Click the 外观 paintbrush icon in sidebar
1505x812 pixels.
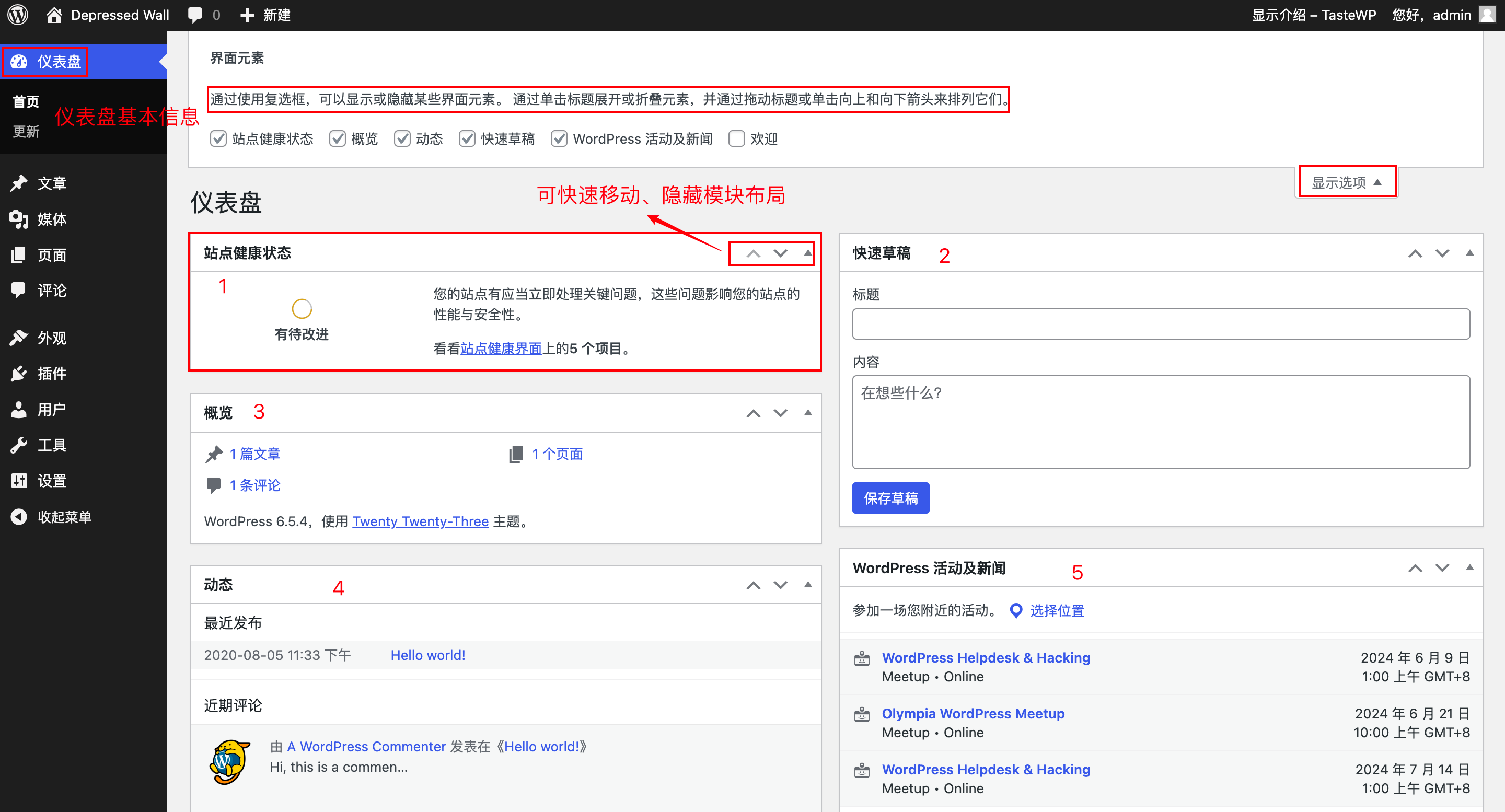click(19, 338)
